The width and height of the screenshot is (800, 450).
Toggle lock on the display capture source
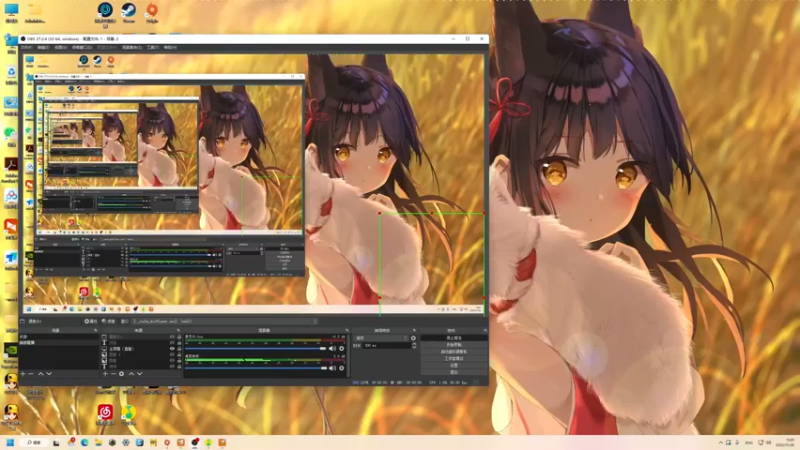(x=179, y=348)
